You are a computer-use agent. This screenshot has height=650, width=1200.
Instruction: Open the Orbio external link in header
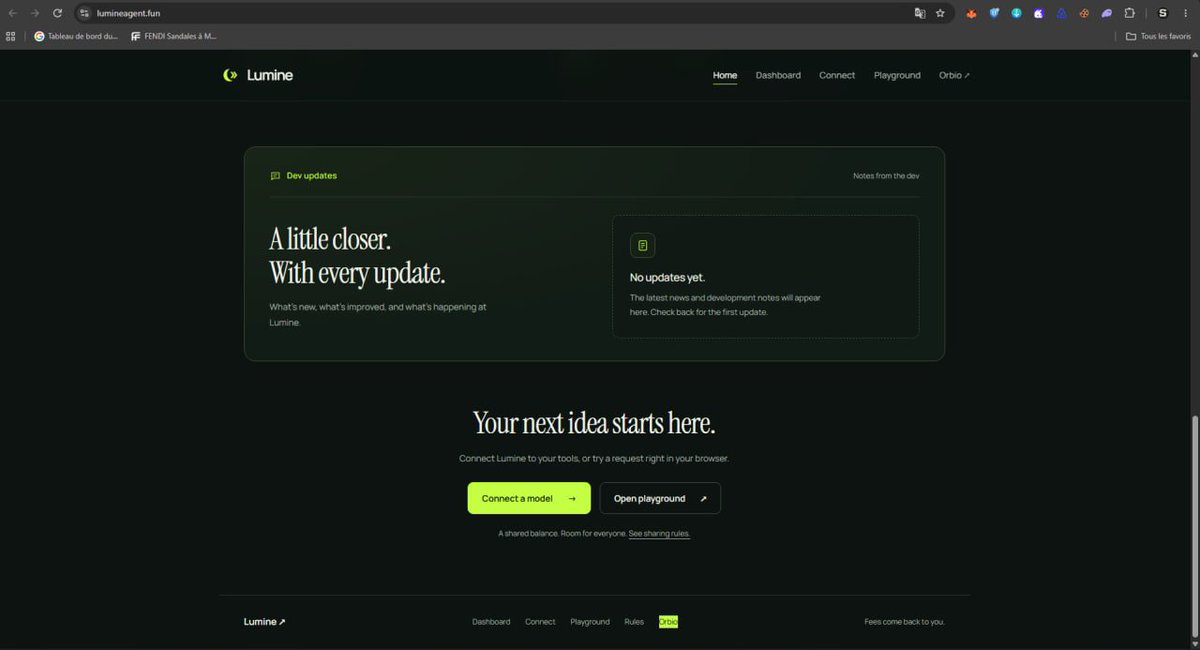coord(954,75)
